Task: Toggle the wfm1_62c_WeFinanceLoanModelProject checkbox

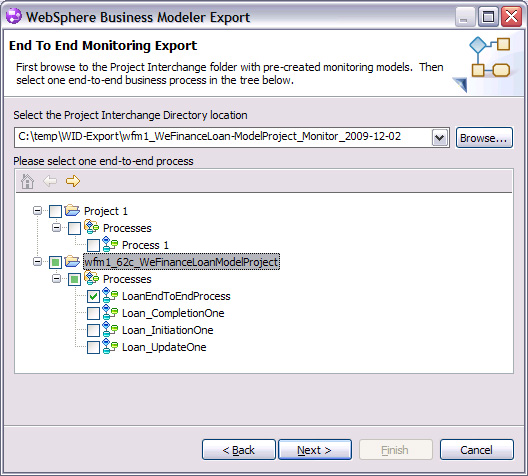Action: point(55,263)
